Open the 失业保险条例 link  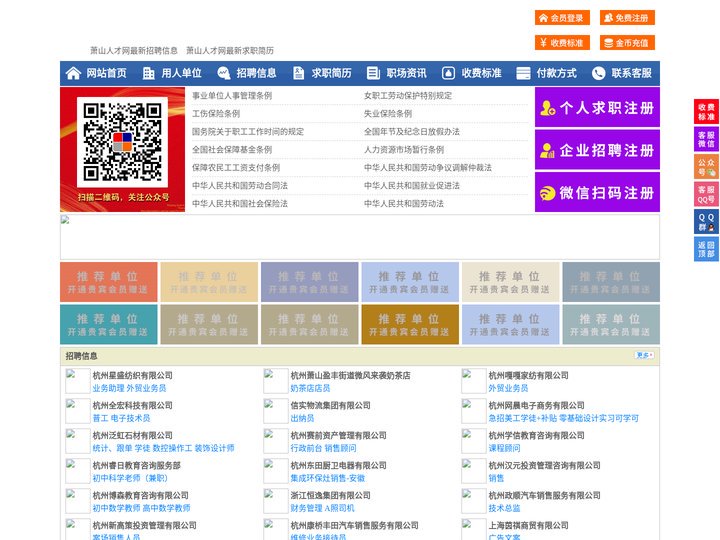click(388, 113)
